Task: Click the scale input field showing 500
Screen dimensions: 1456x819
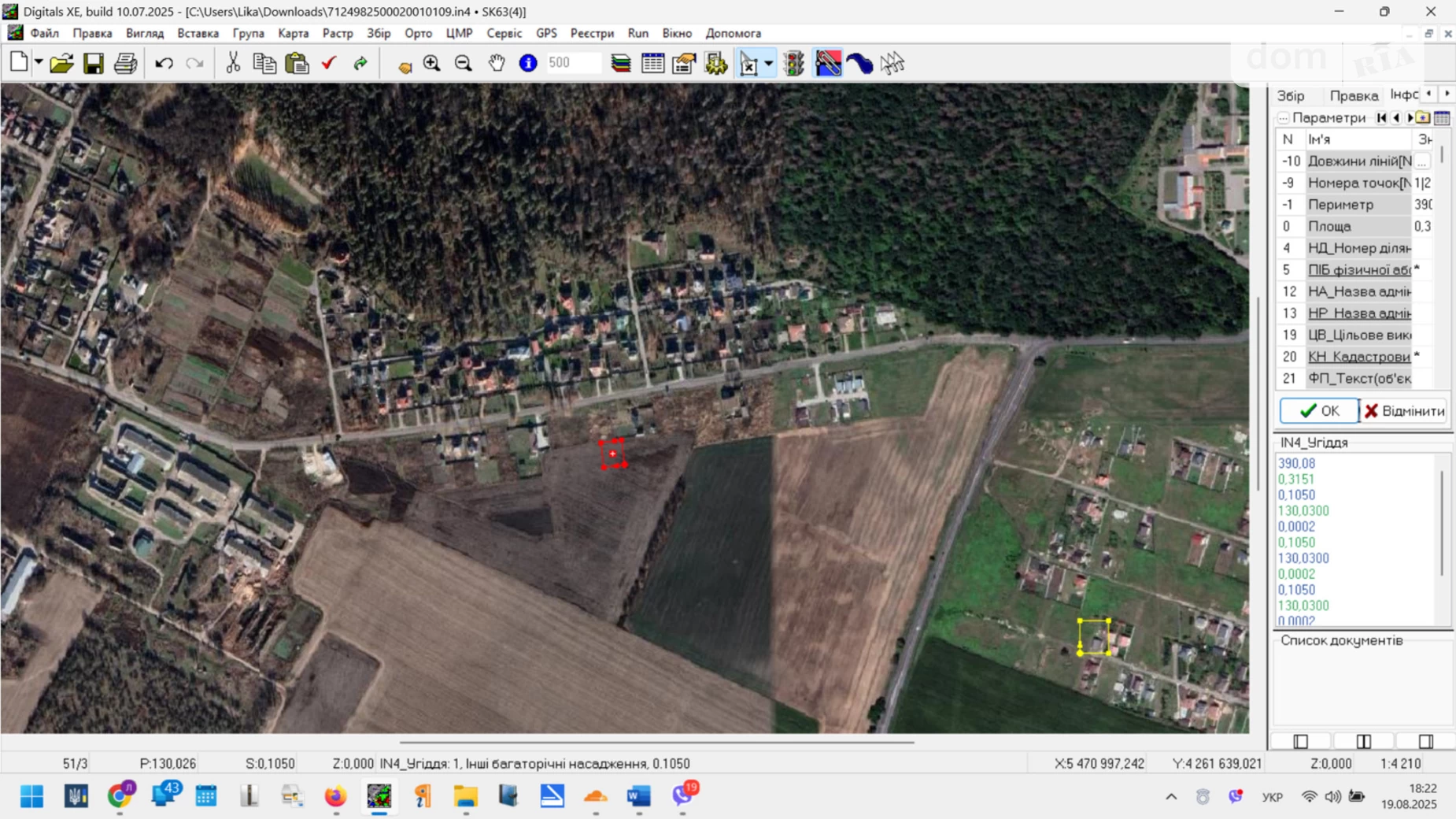Action: (x=573, y=63)
